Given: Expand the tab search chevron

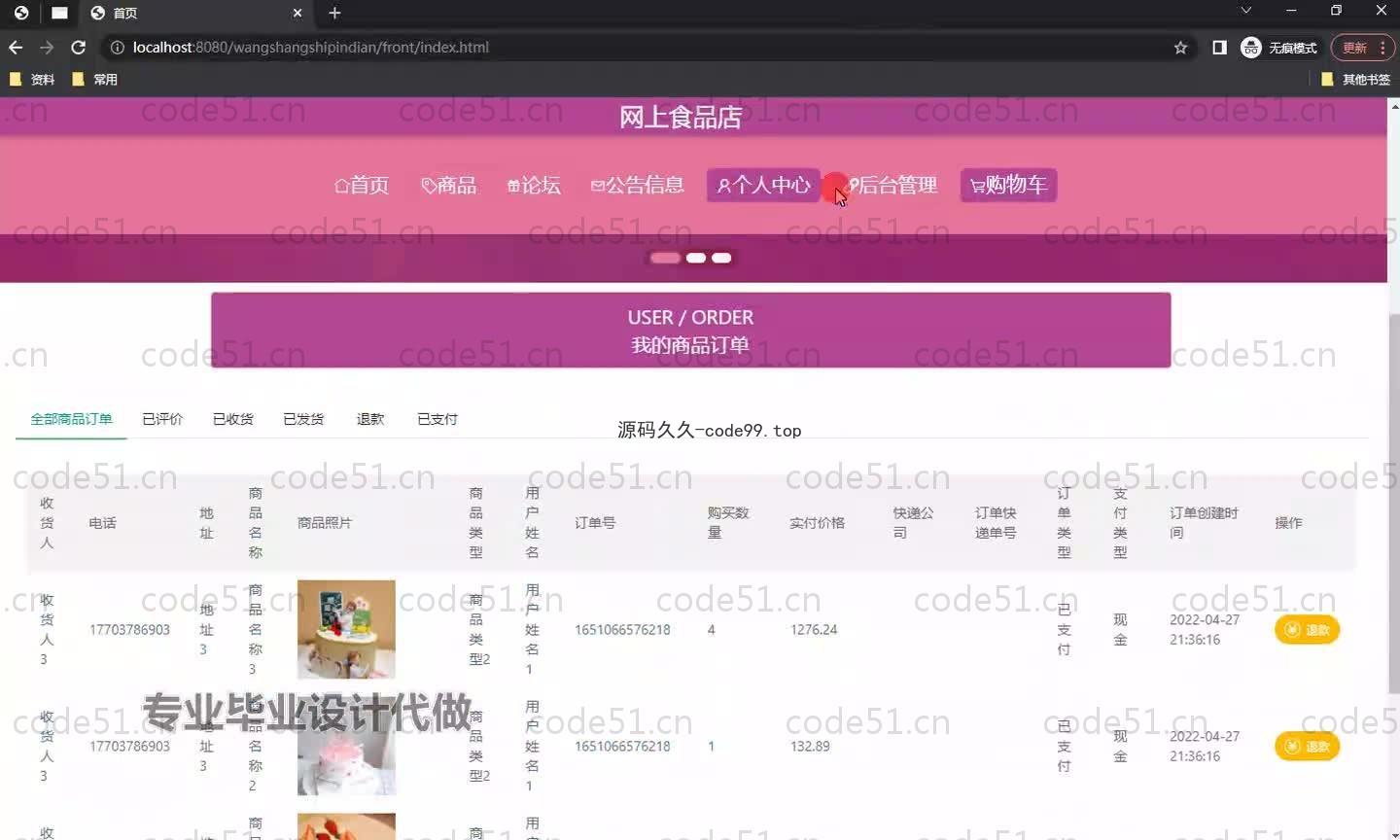Looking at the screenshot, I should [1245, 11].
